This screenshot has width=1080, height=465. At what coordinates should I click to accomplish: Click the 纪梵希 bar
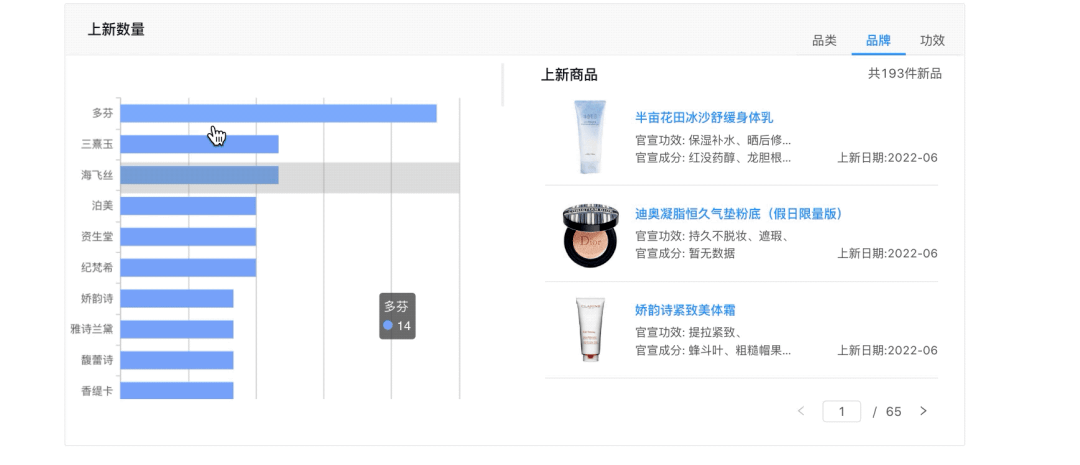pos(188,268)
